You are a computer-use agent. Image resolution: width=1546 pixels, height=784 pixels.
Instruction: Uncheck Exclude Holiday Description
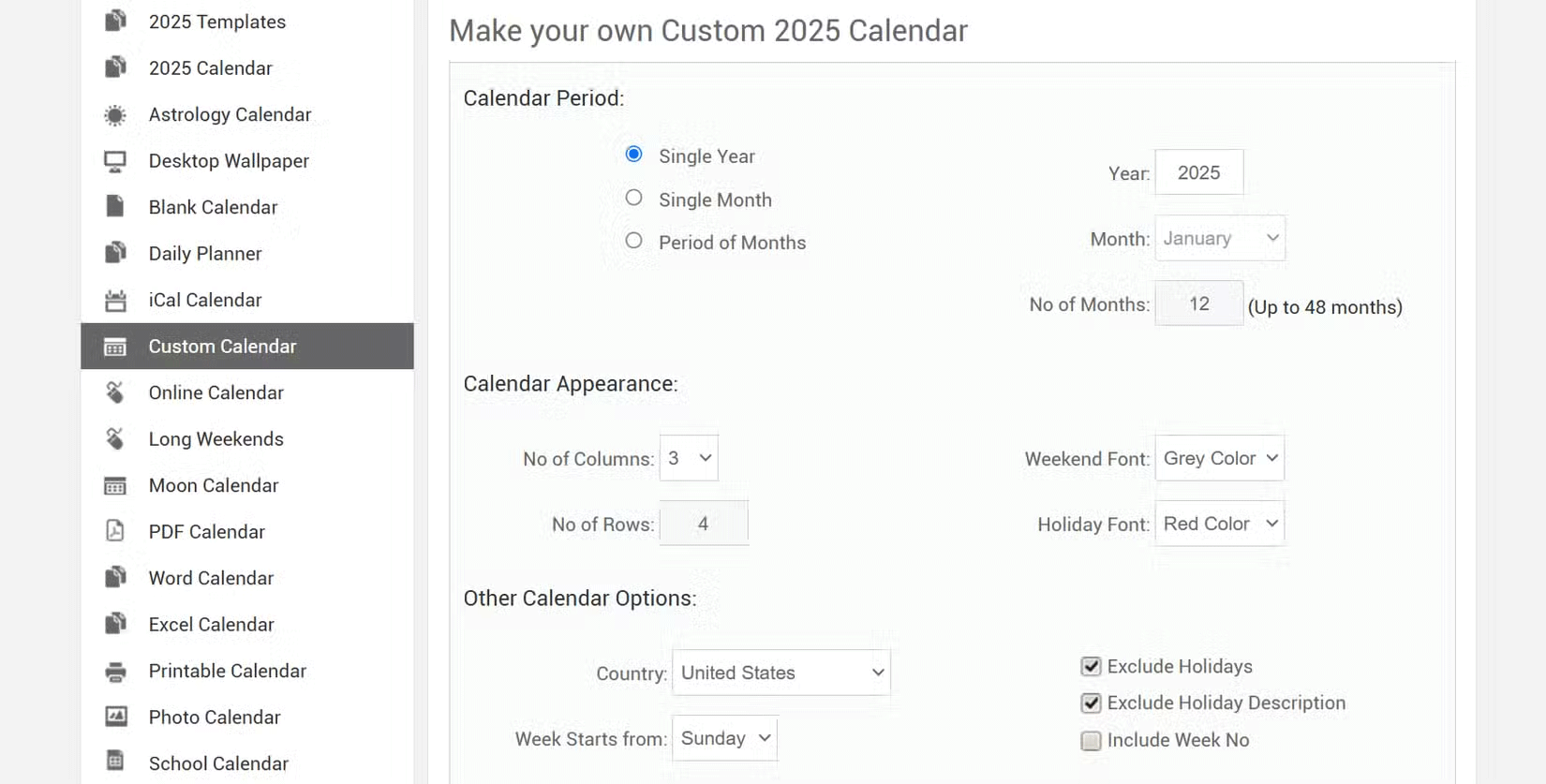point(1091,703)
